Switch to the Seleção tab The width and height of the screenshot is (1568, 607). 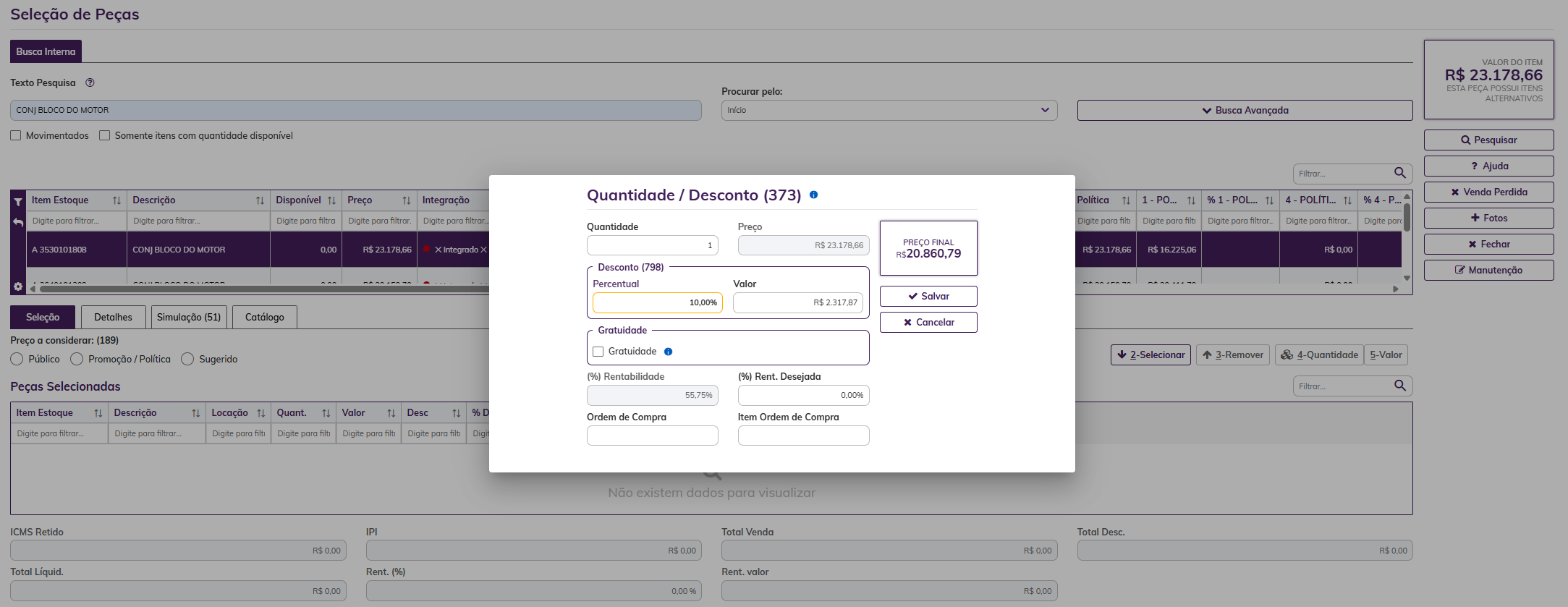click(x=43, y=317)
